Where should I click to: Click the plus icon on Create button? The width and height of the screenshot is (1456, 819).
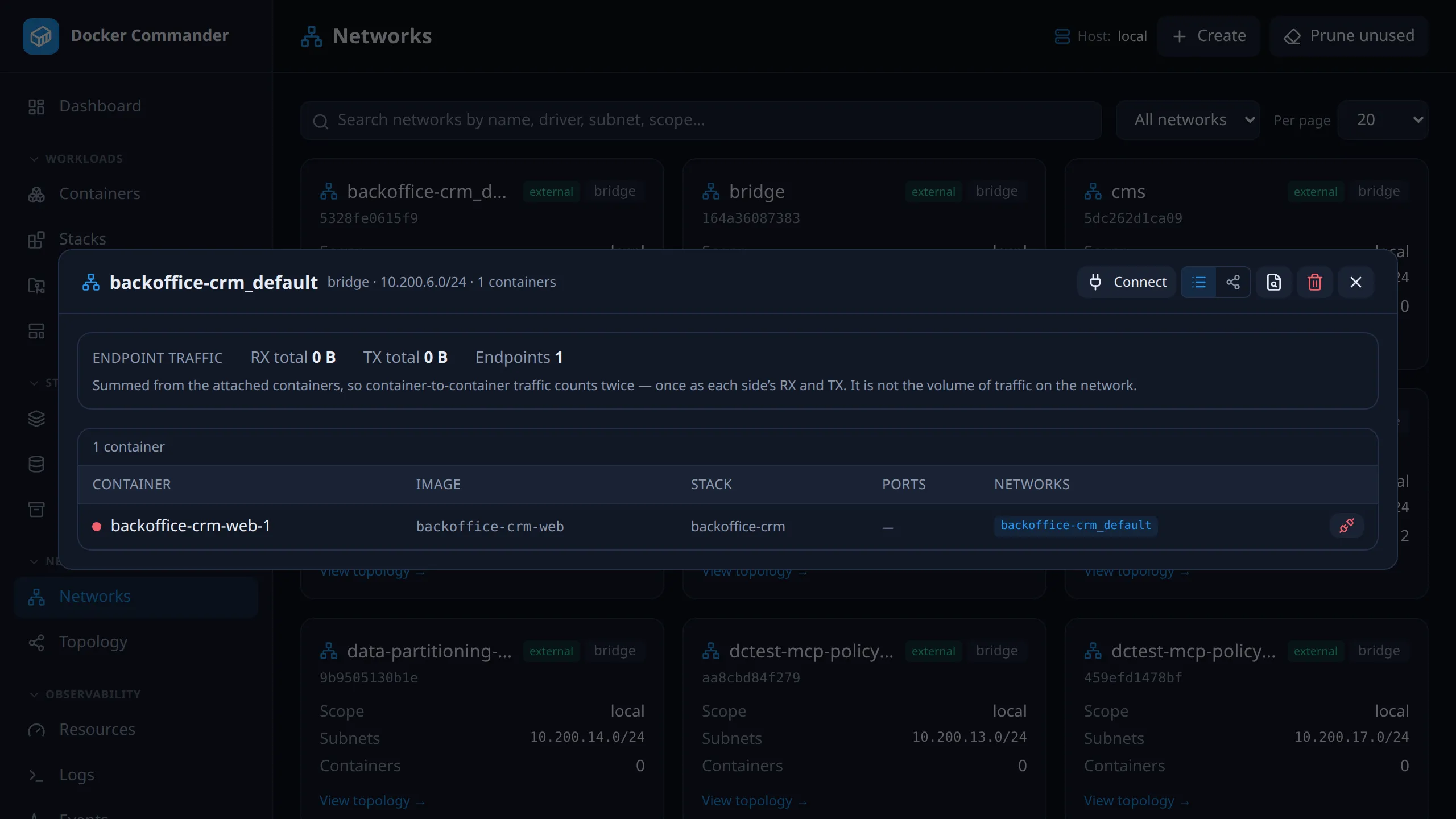pyautogui.click(x=1180, y=36)
